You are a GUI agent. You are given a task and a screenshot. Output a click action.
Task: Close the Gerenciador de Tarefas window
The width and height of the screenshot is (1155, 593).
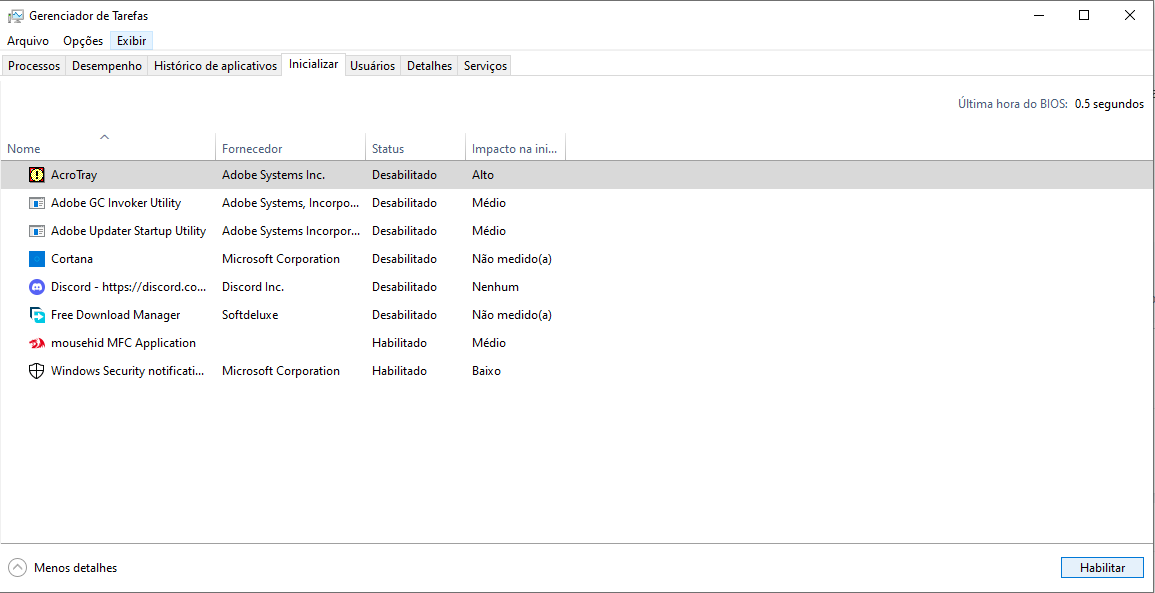(1129, 15)
